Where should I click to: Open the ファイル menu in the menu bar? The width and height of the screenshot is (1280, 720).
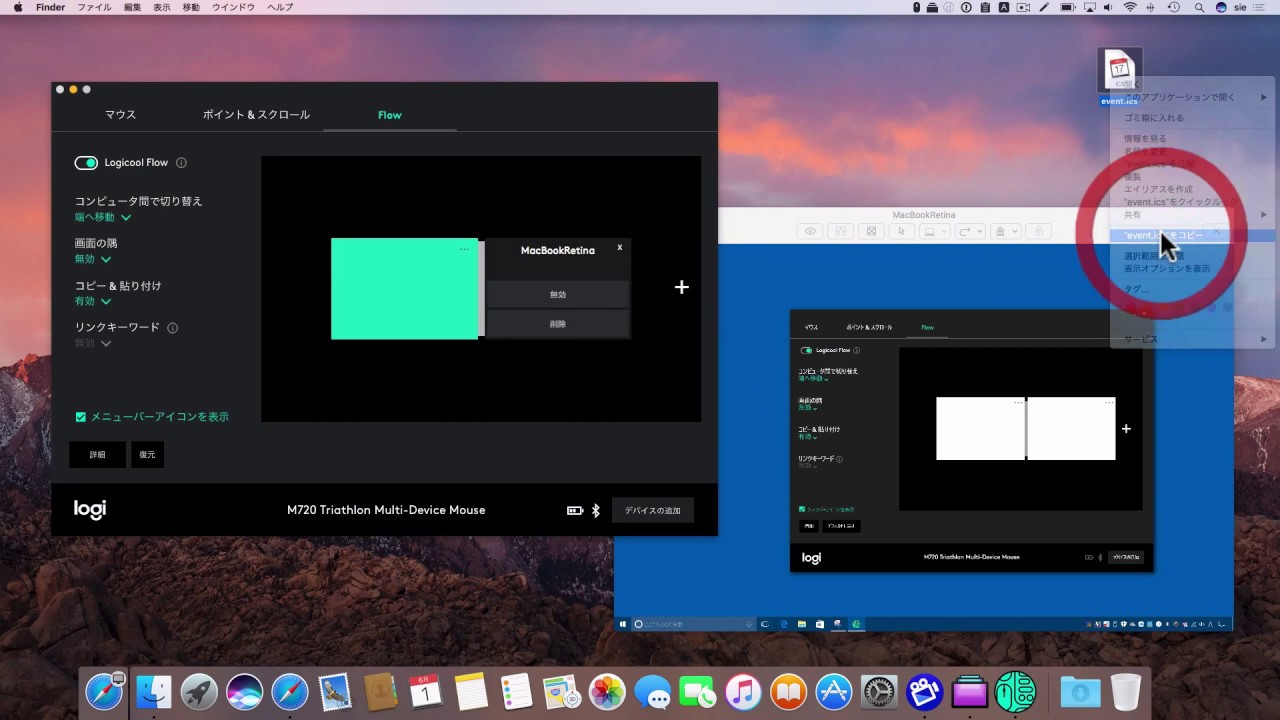click(x=95, y=7)
